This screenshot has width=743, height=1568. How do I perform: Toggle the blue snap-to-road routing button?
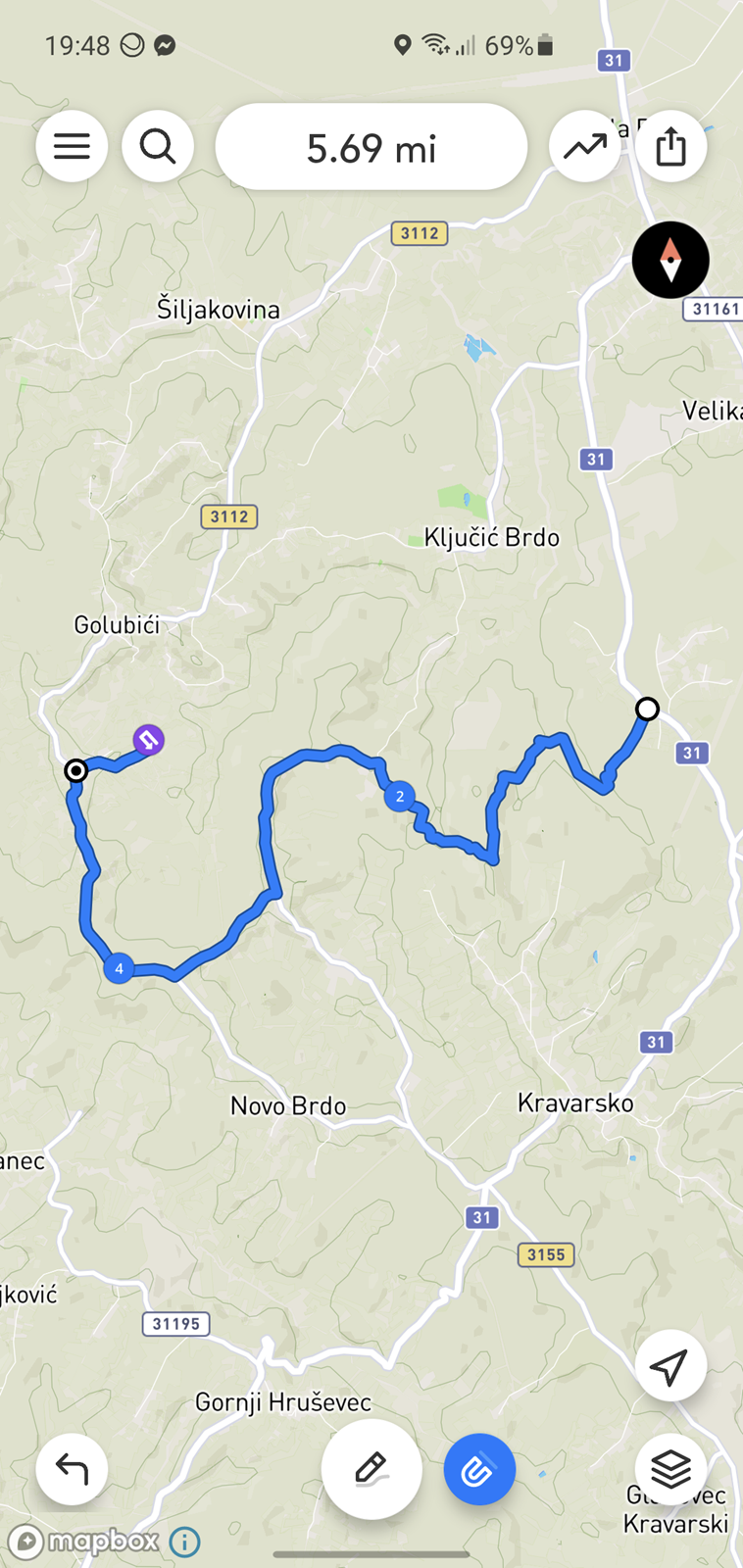pyautogui.click(x=479, y=1469)
